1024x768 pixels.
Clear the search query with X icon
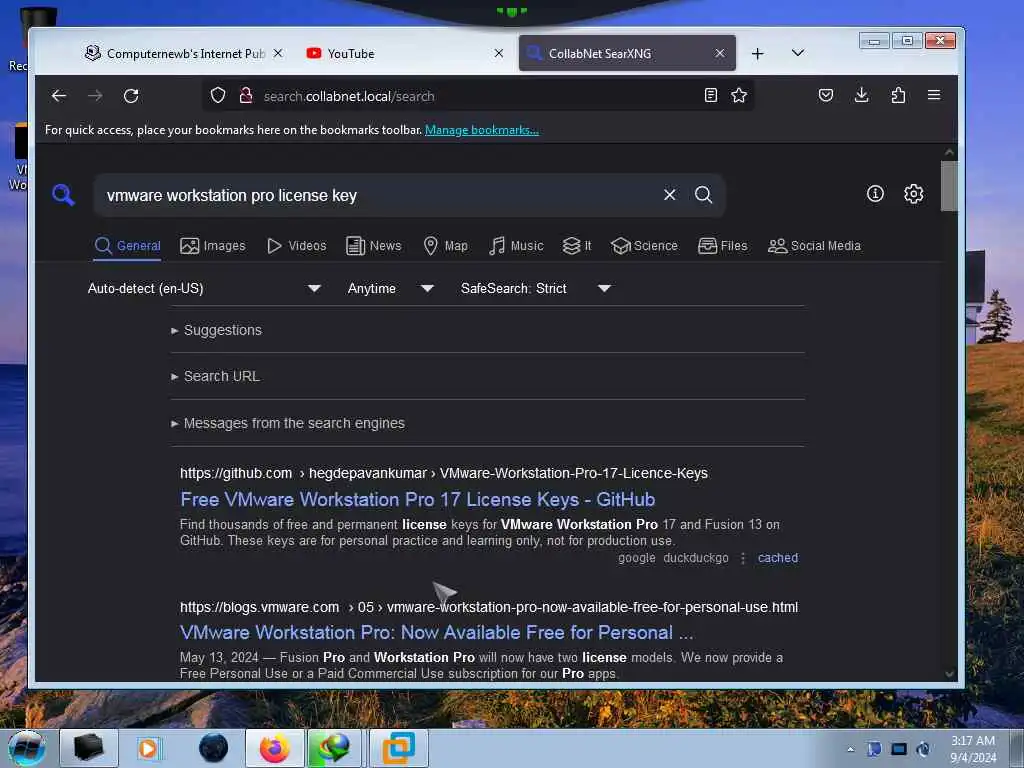point(669,195)
